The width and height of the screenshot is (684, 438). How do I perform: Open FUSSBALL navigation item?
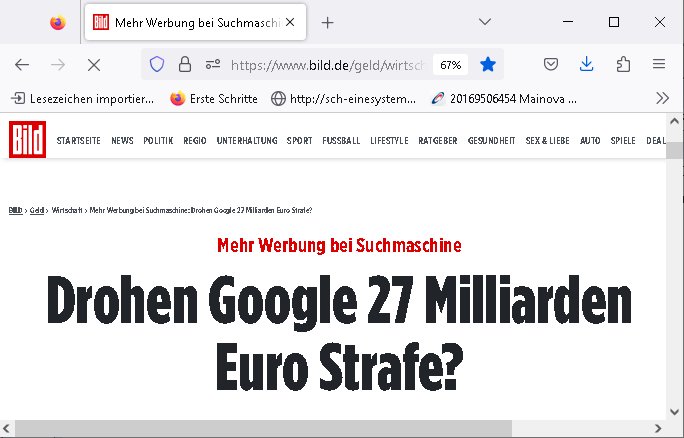point(341,140)
